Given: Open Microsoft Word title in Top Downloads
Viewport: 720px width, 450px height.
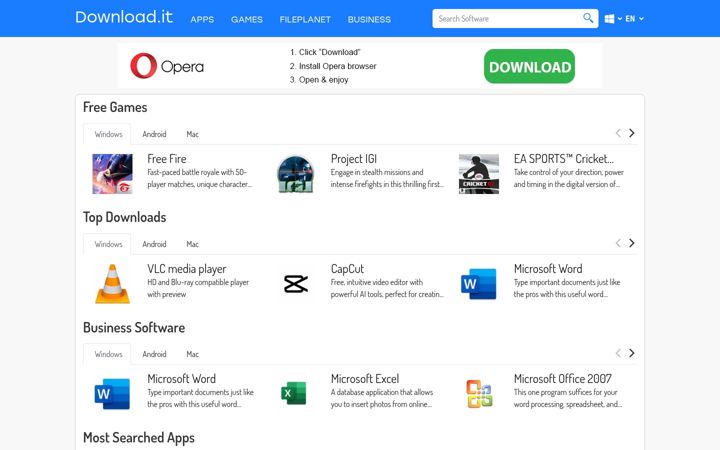Looking at the screenshot, I should (x=548, y=269).
